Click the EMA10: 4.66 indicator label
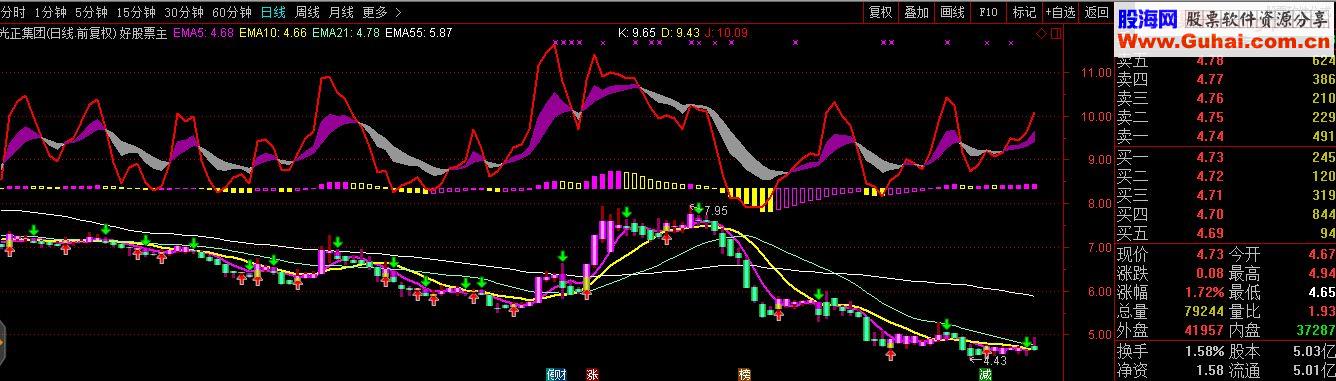This screenshot has height=381, width=1336. click(x=273, y=33)
